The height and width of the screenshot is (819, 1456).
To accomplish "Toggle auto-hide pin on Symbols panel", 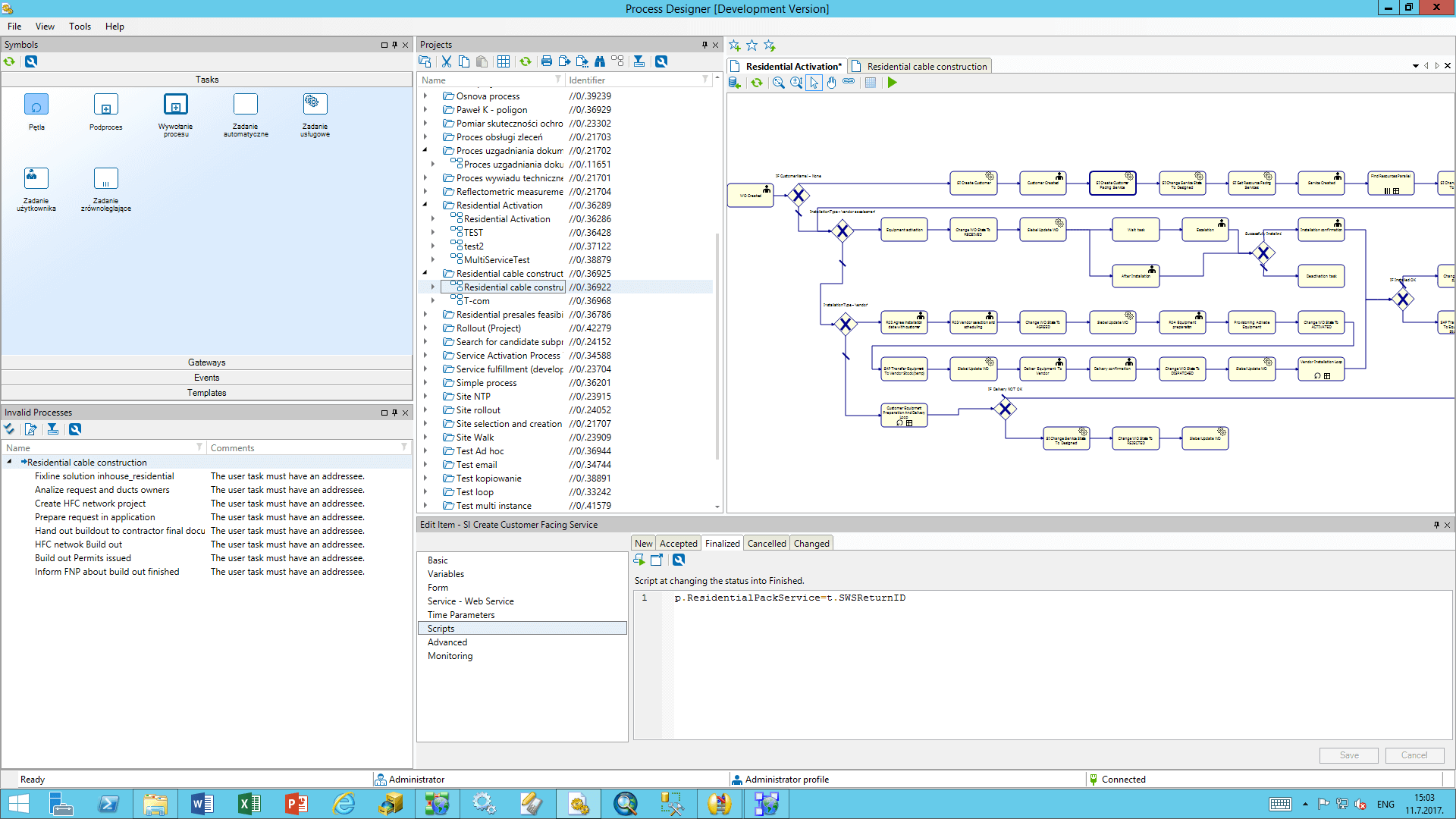I will [x=394, y=45].
